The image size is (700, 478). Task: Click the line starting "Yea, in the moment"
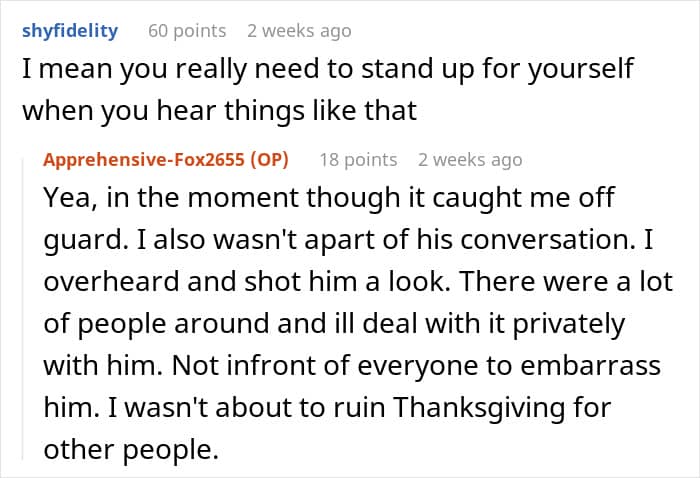coord(328,198)
